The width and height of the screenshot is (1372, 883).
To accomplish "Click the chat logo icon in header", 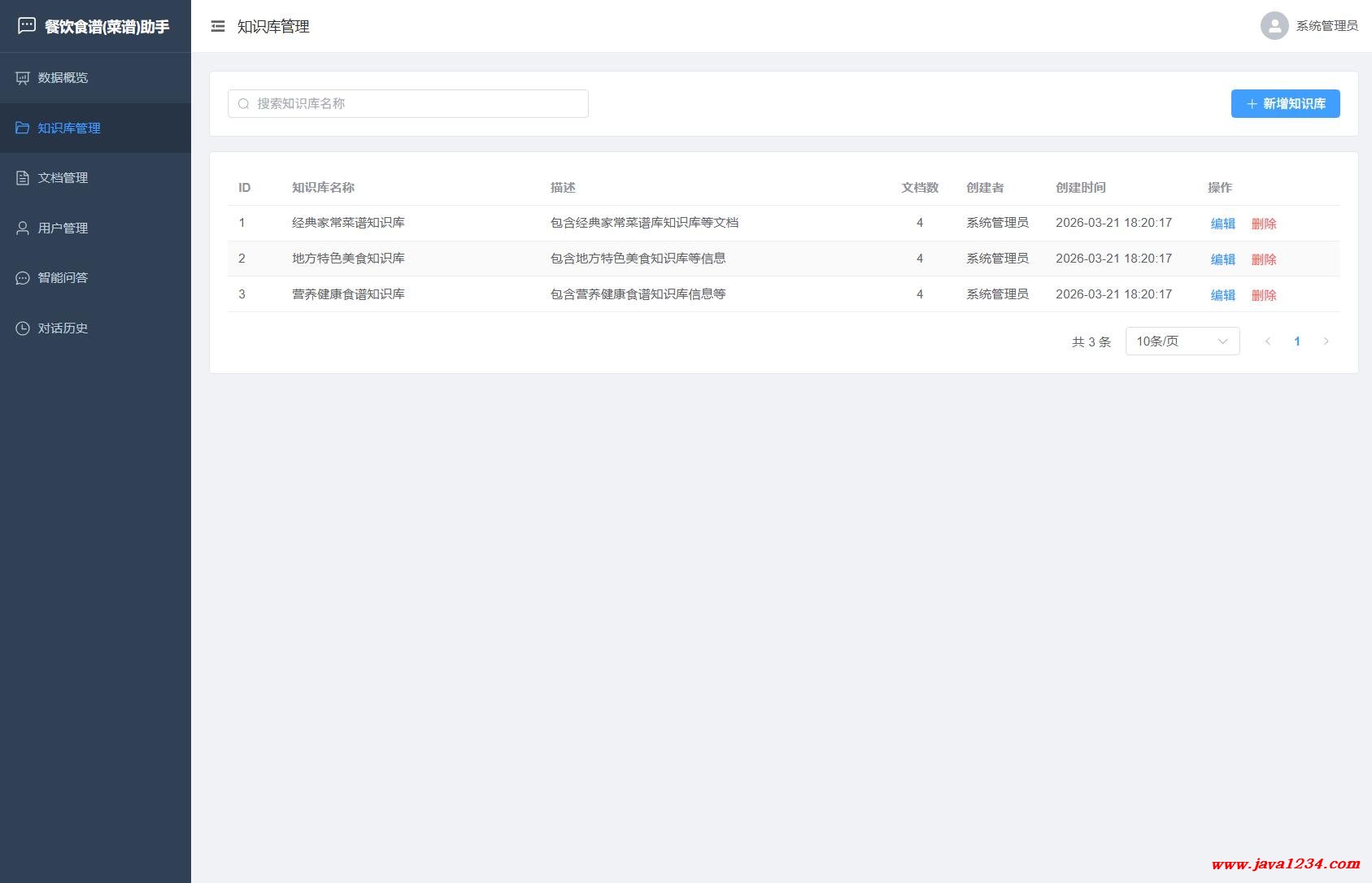I will click(x=27, y=26).
